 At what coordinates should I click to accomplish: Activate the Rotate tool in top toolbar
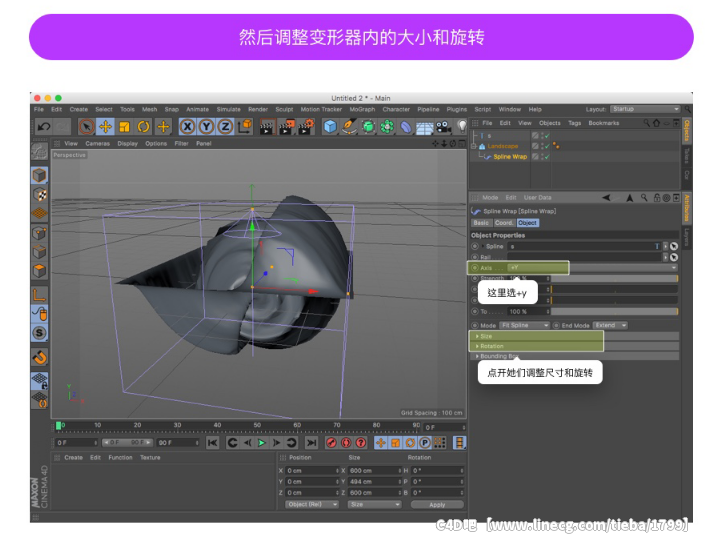(x=144, y=126)
